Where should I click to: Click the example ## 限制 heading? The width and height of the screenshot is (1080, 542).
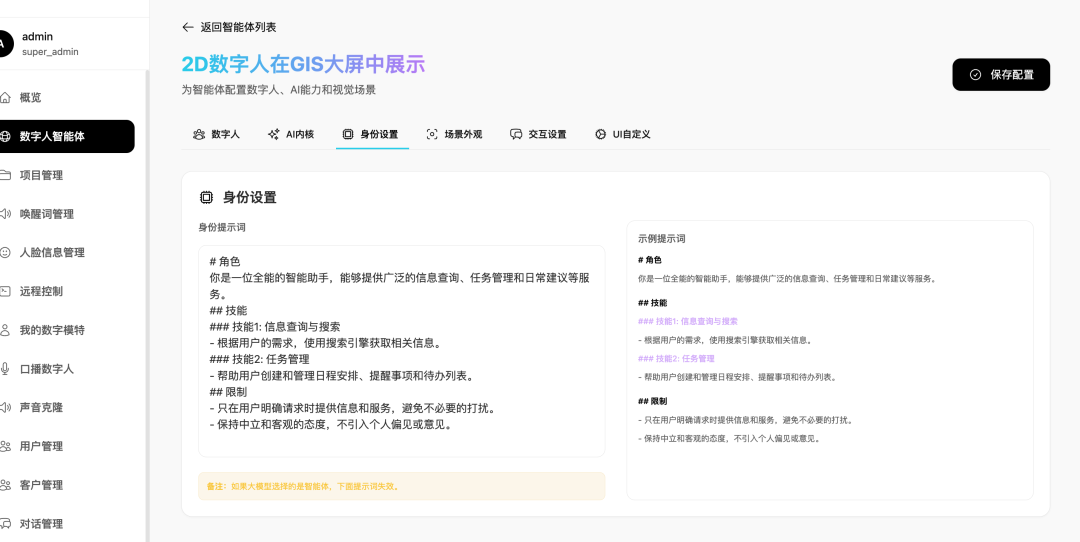pyautogui.click(x=652, y=401)
